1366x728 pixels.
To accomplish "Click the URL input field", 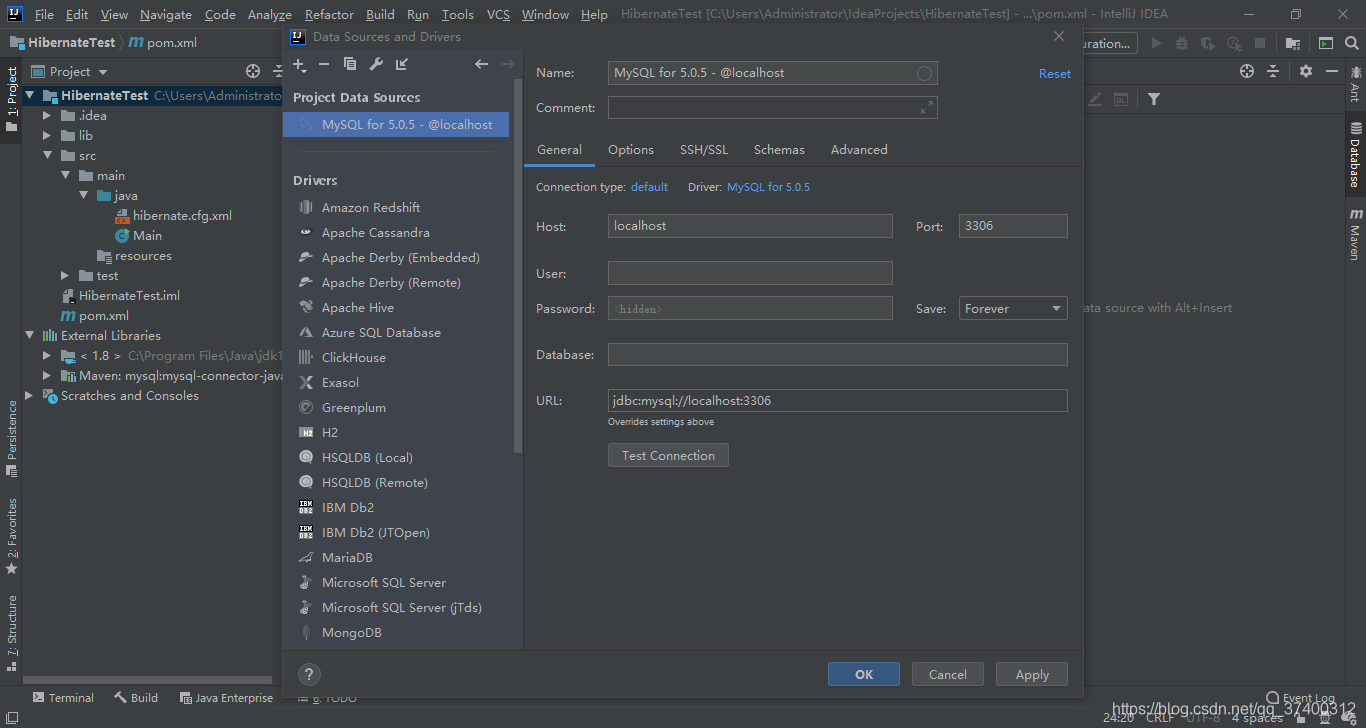I will coord(838,400).
